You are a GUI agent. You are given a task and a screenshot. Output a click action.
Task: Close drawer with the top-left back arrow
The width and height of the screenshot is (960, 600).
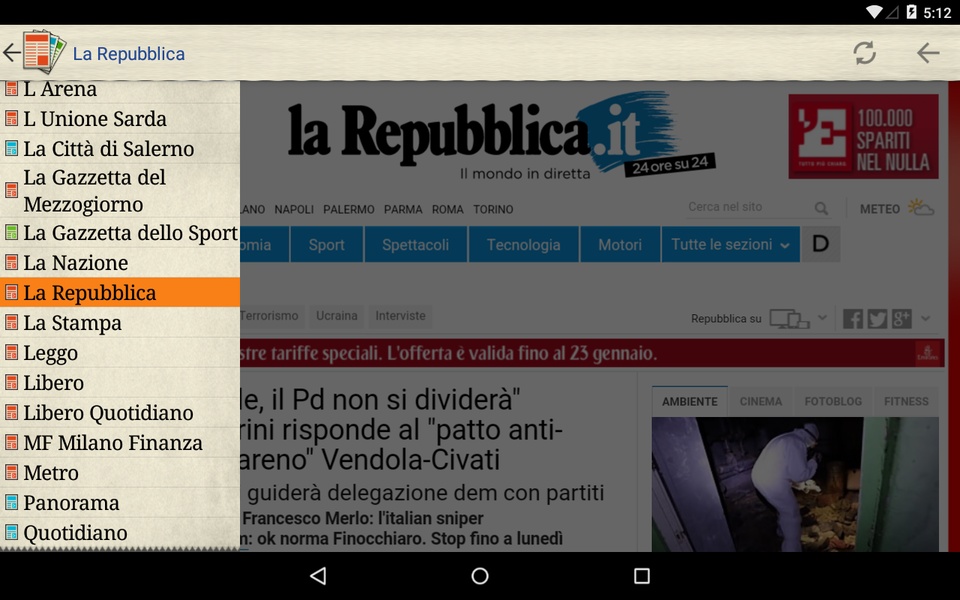click(11, 53)
